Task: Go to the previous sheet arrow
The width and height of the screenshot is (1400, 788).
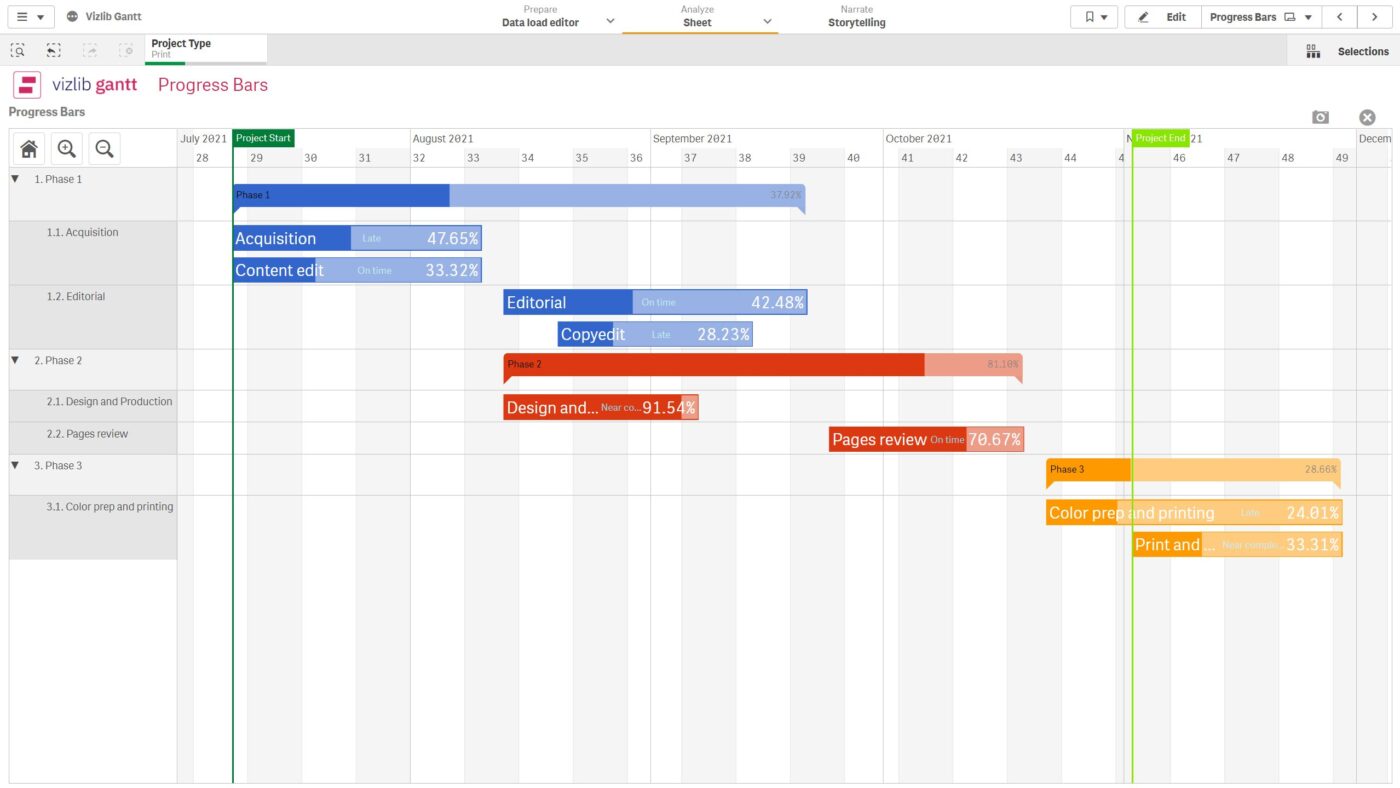Action: pos(1339,17)
